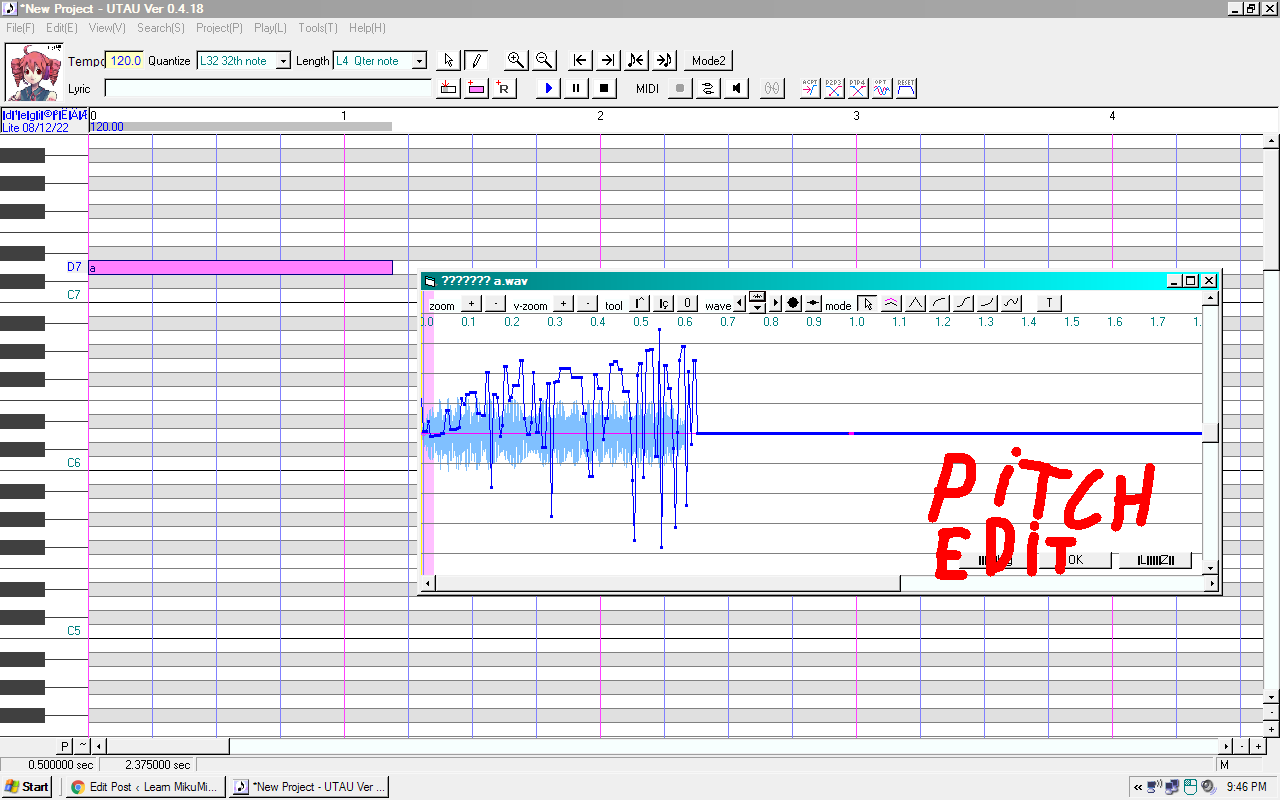Viewport: 1280px width, 800px height.
Task: Click the note-with-right-arrow icon
Action: 664,61
